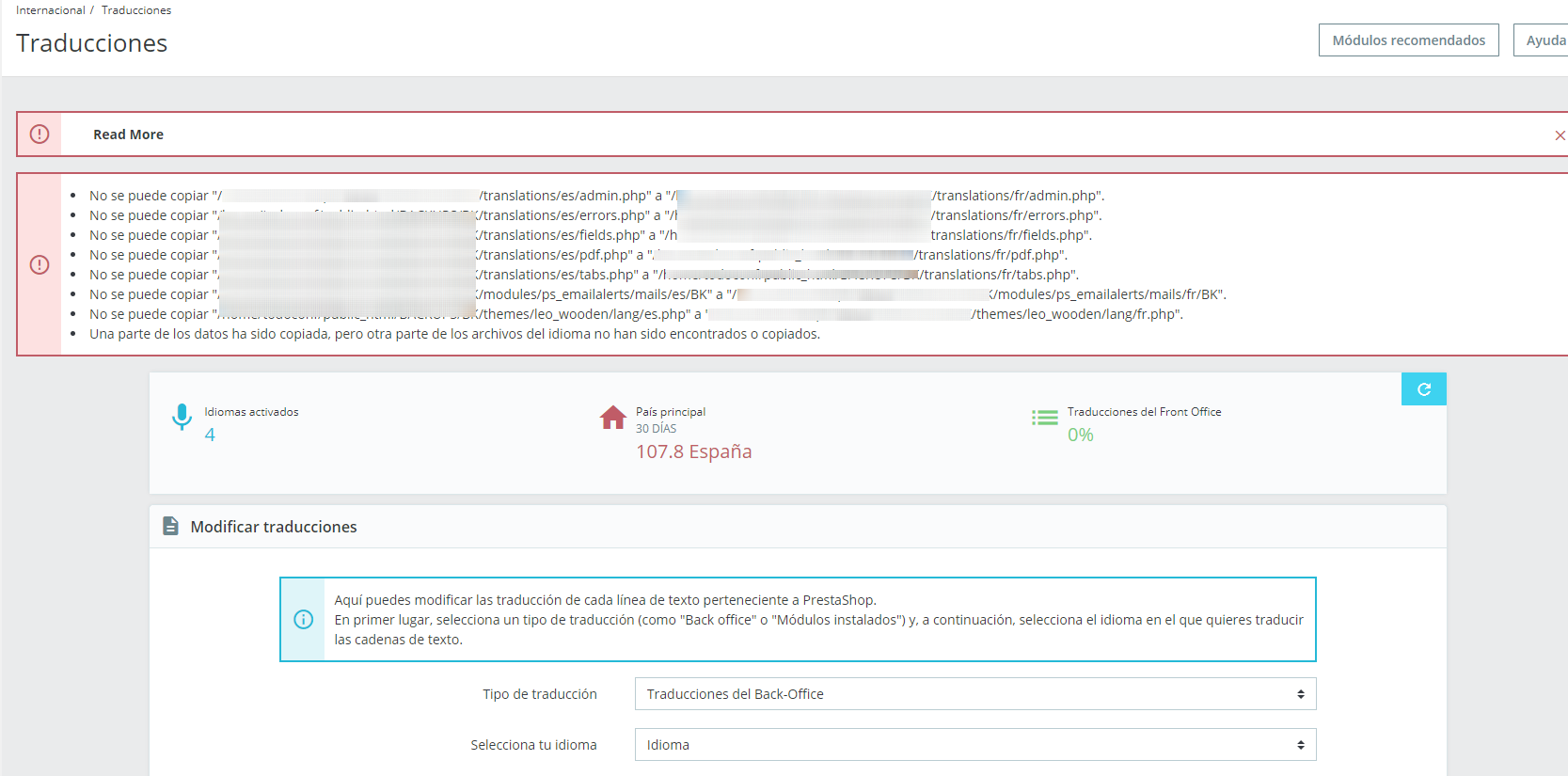Click the error line mentioning translations/fr/tabs.php

click(x=584, y=275)
